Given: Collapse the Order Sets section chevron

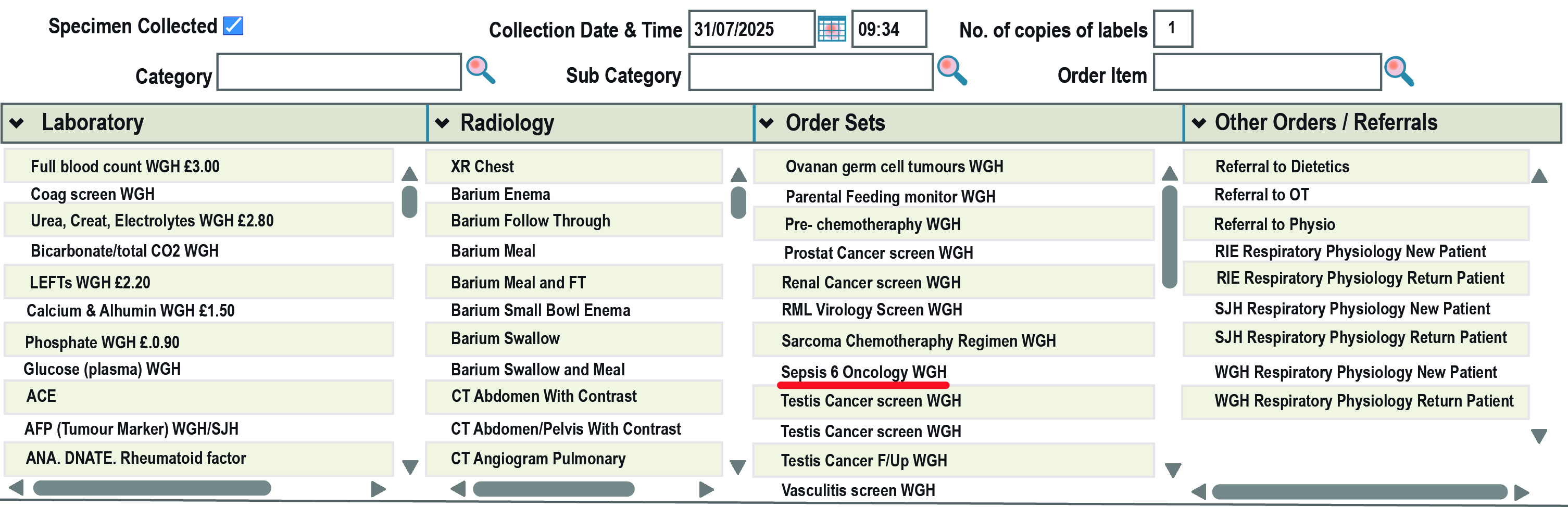Looking at the screenshot, I should click(x=767, y=123).
